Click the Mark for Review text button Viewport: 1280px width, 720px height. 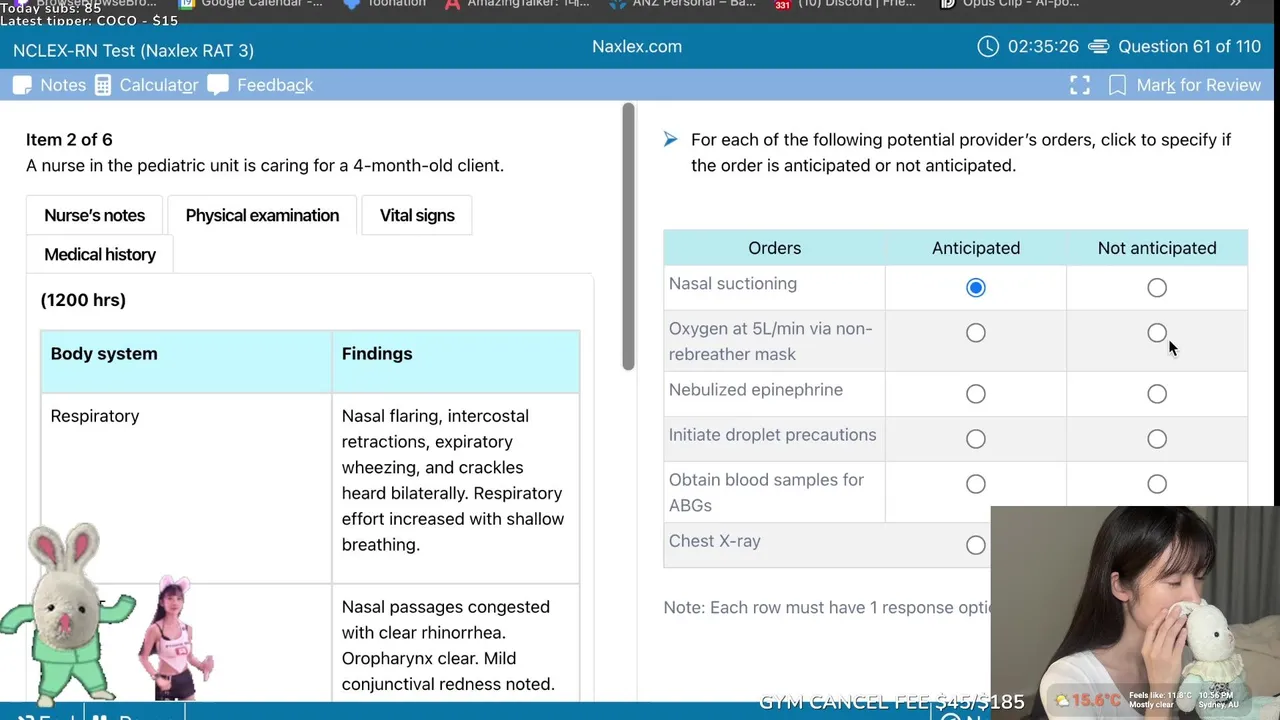(x=1198, y=85)
